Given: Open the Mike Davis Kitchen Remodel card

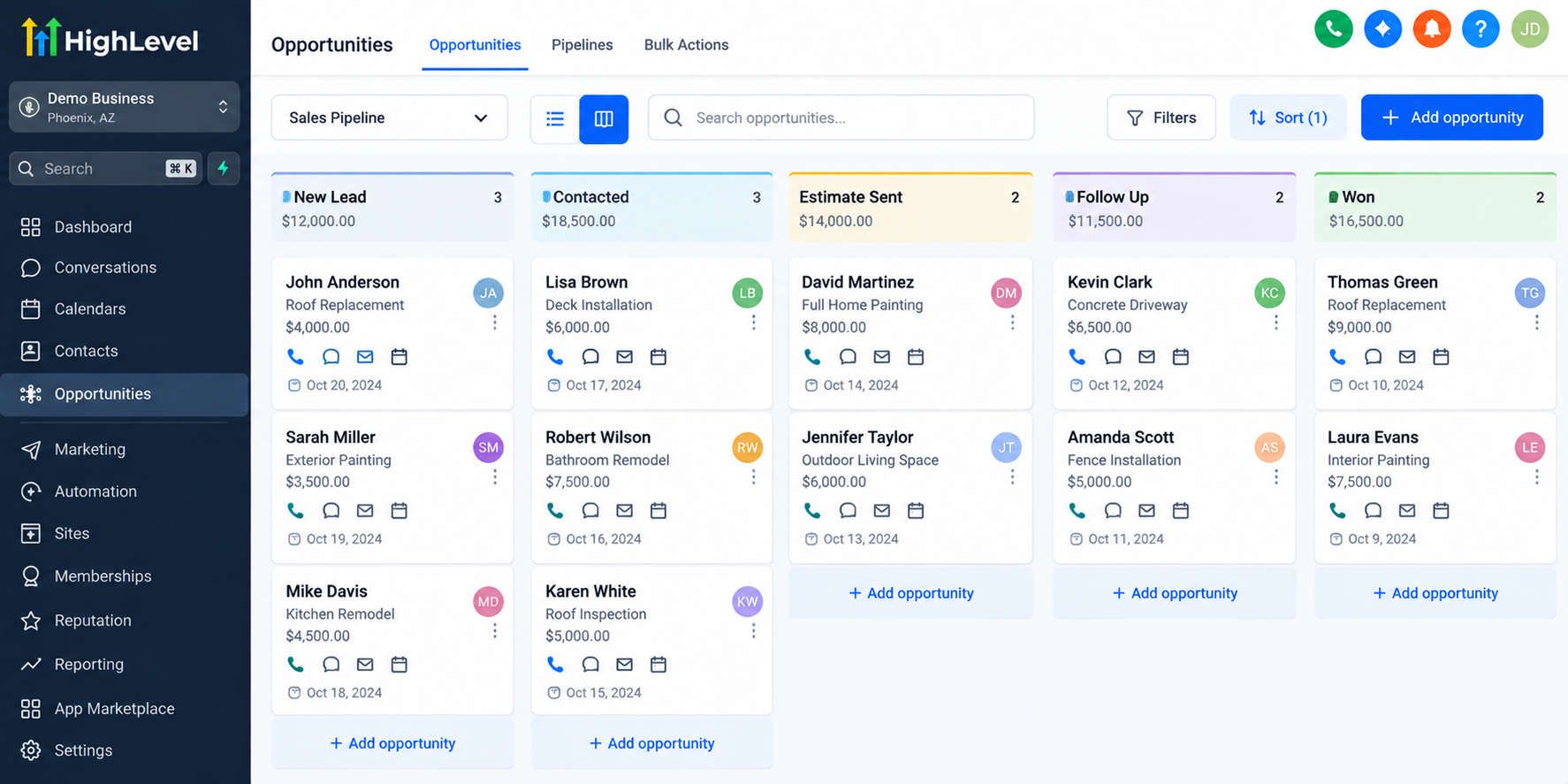Looking at the screenshot, I should (x=392, y=641).
